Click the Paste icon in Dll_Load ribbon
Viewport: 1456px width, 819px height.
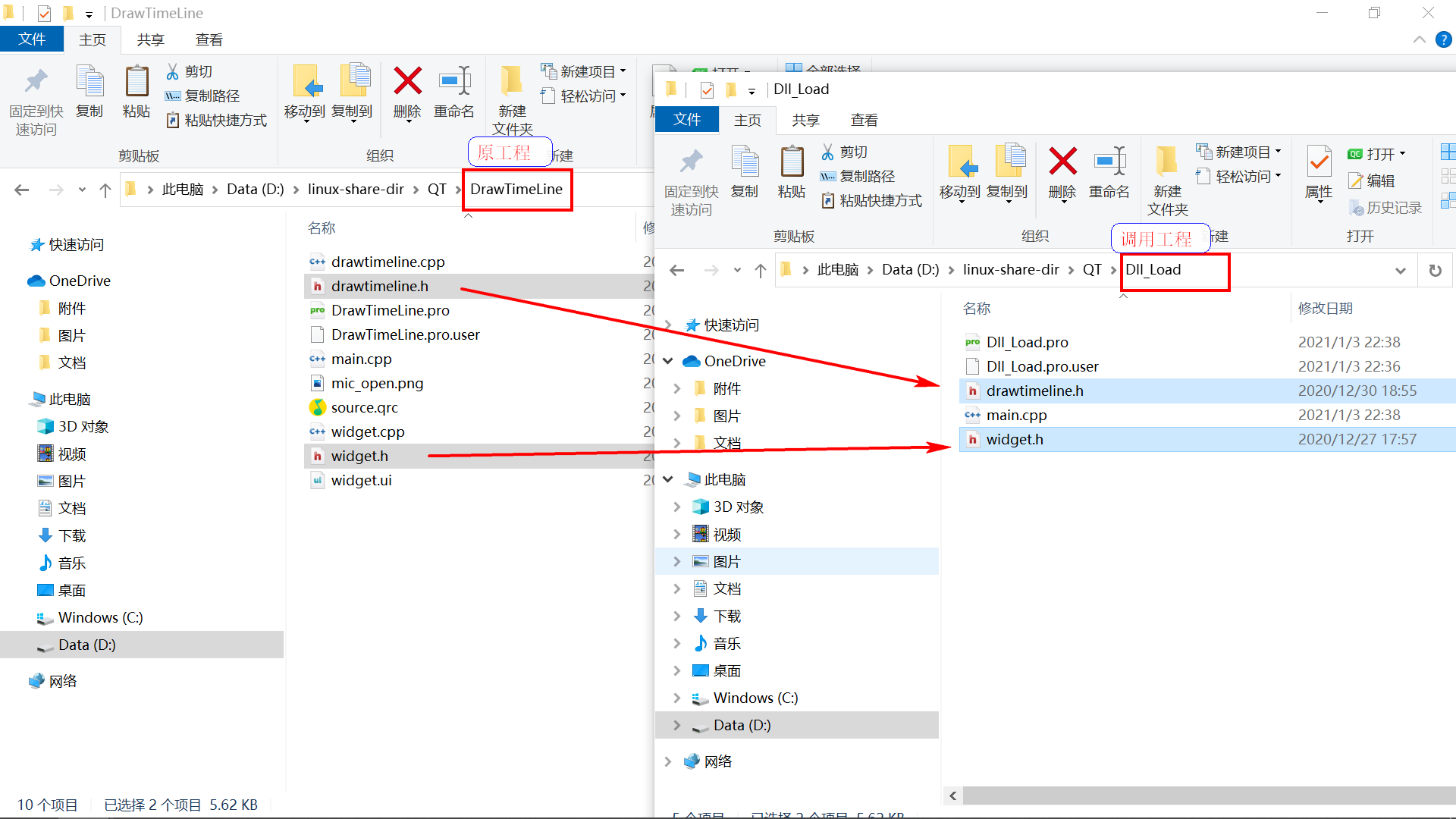[x=791, y=162]
